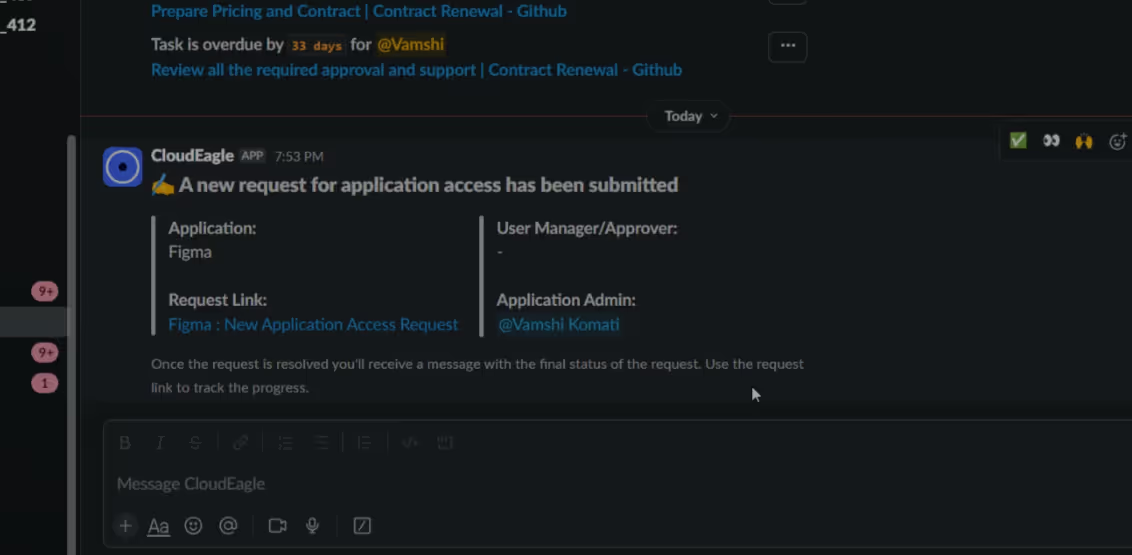Click the 33 days overdue tag

[x=316, y=46]
